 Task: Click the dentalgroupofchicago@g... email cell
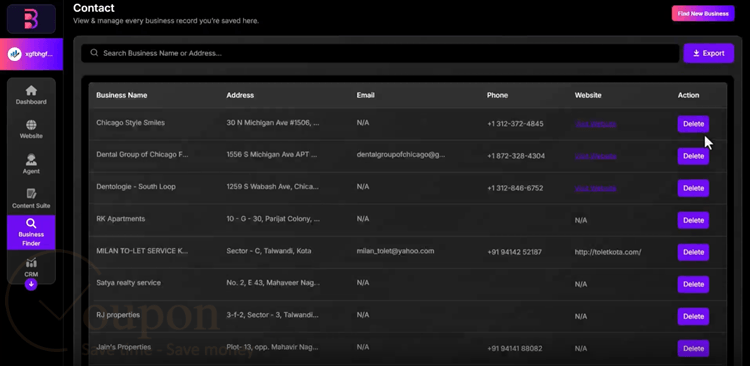click(401, 155)
